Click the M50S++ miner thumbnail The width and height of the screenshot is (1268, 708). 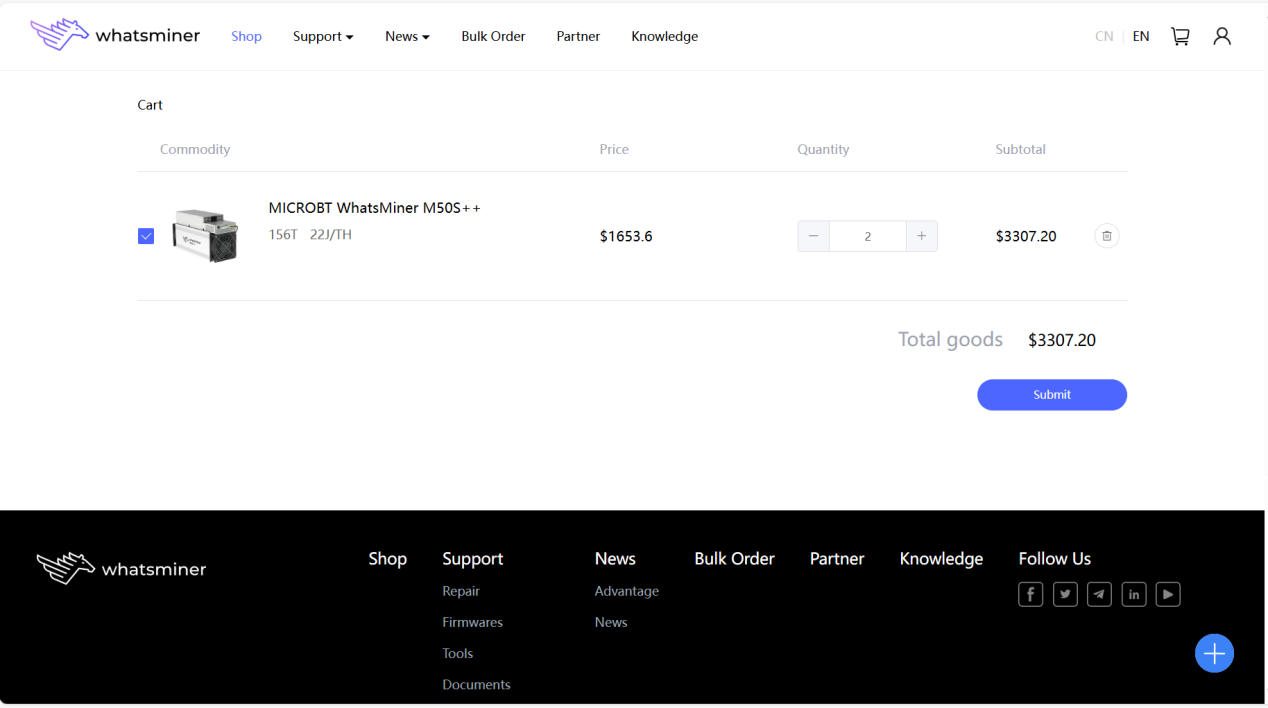205,236
